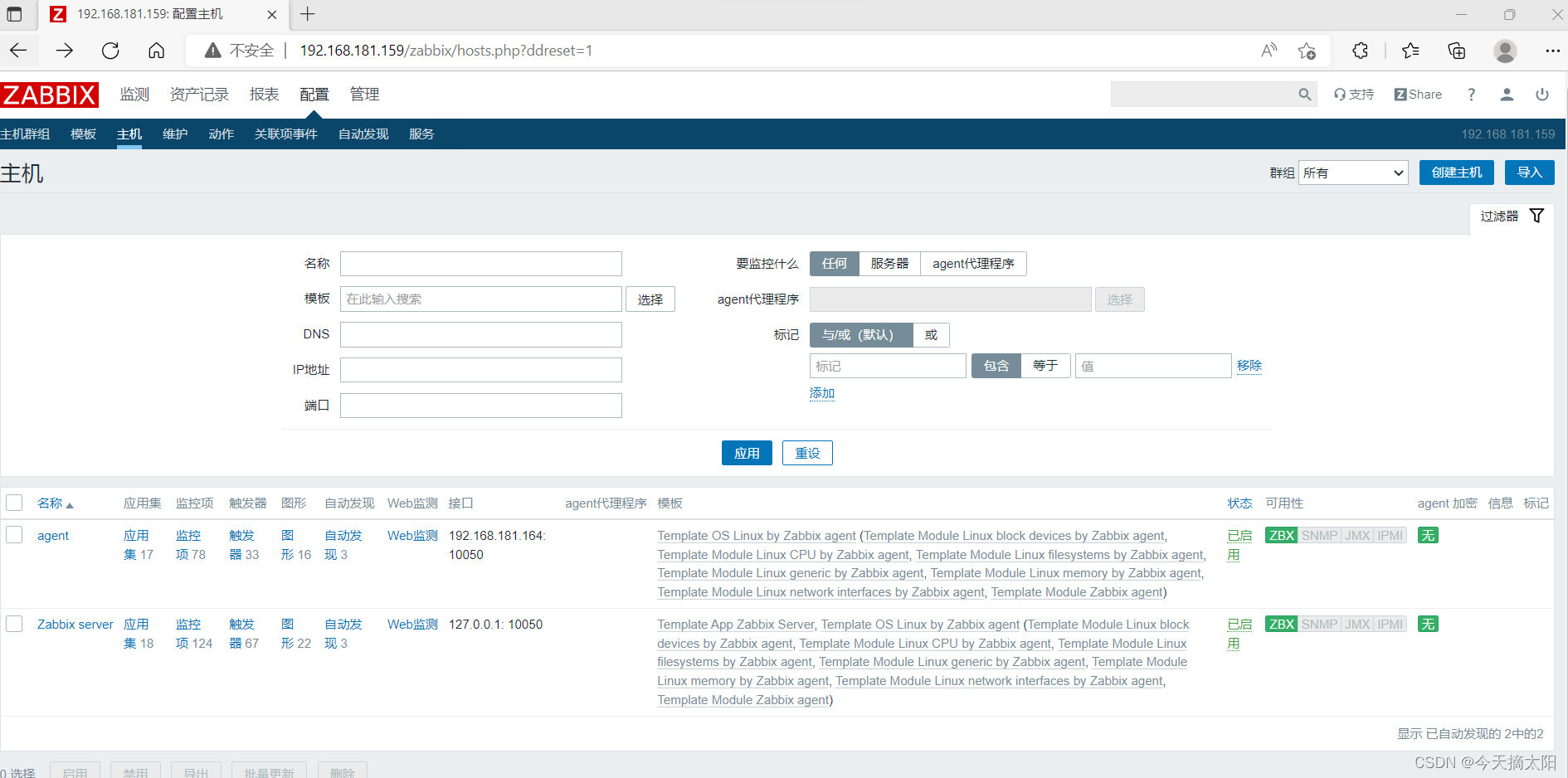
Task: Select 等于 tag operator
Action: click(1045, 366)
